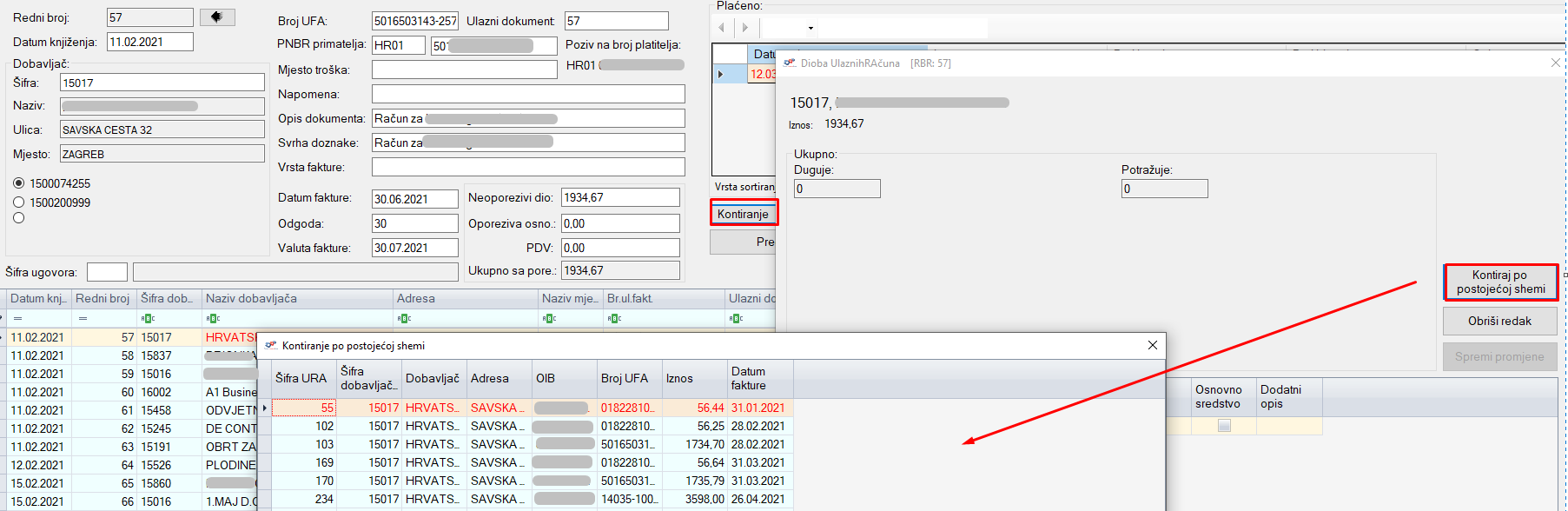Click the back arrow button beside Redni broj

pos(217,17)
